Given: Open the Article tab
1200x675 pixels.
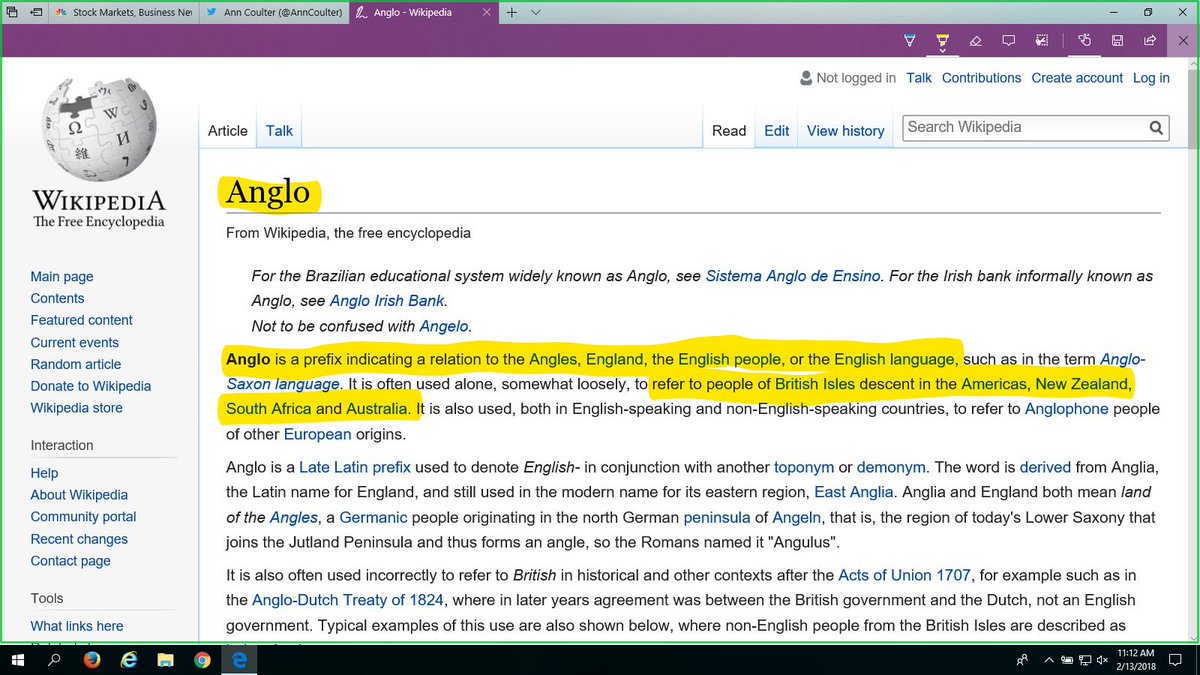Looking at the screenshot, I should tap(228, 131).
